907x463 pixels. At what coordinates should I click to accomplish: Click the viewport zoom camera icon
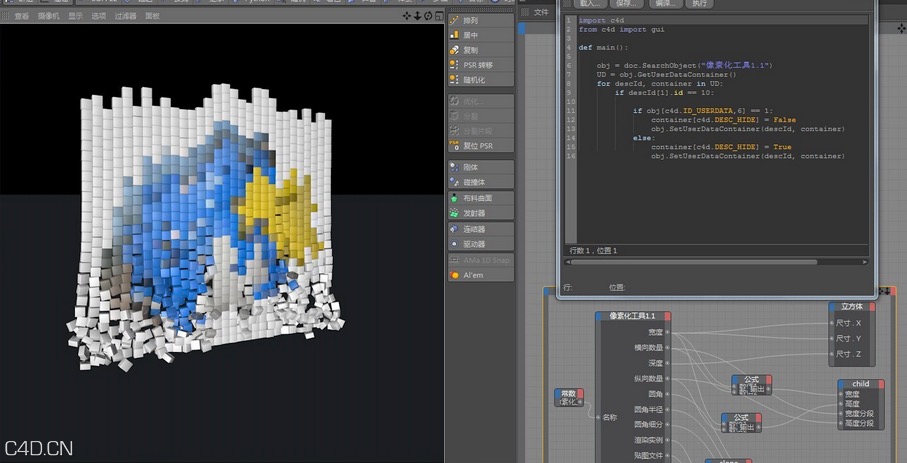418,16
